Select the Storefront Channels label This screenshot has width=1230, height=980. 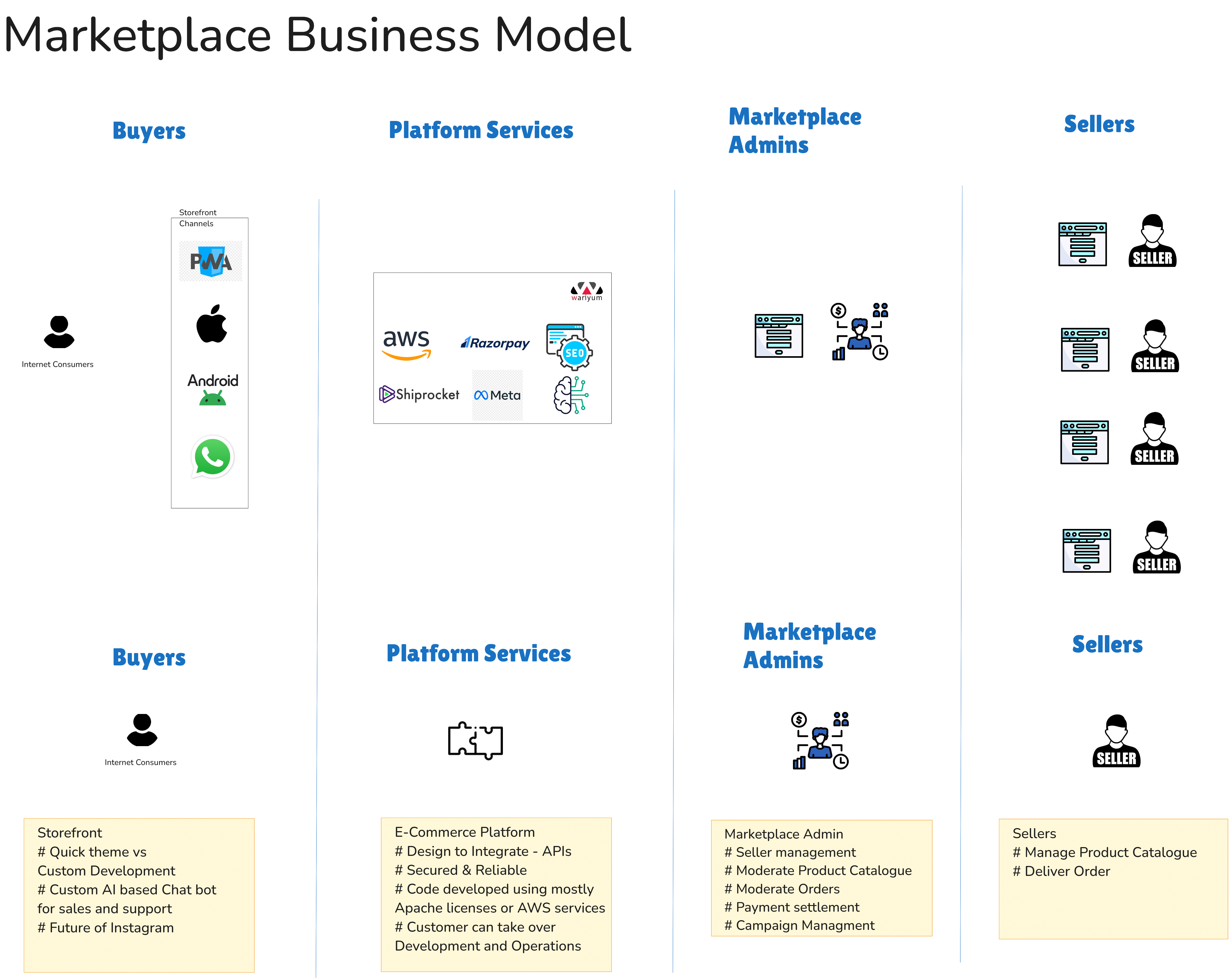(x=197, y=218)
